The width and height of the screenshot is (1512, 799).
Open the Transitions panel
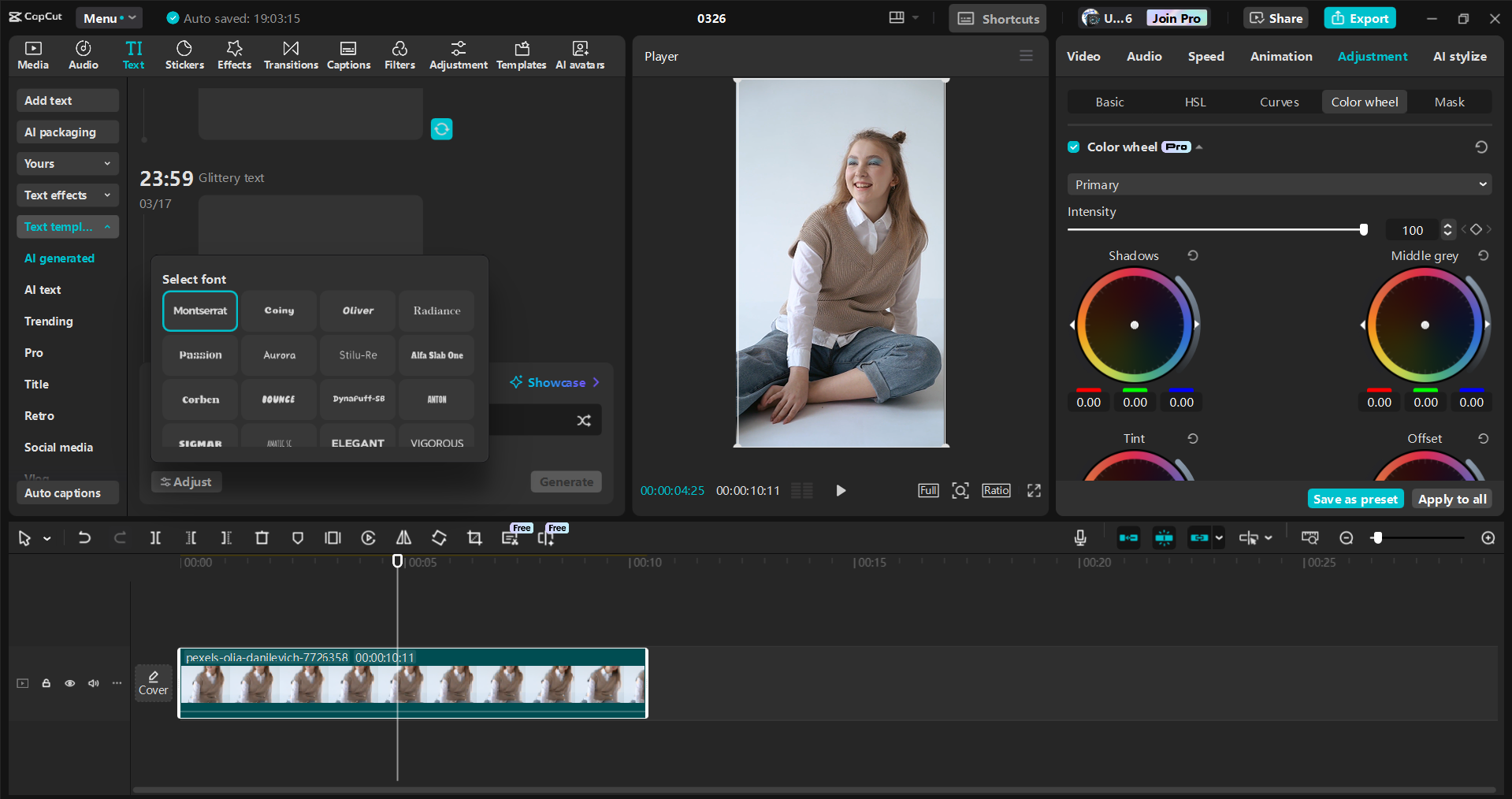point(290,55)
